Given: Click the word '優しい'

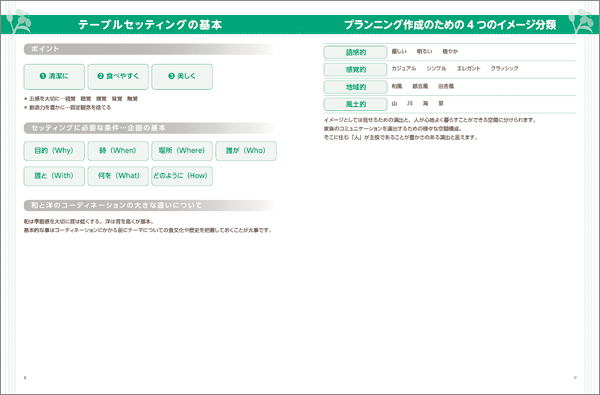Looking at the screenshot, I should click(399, 51).
